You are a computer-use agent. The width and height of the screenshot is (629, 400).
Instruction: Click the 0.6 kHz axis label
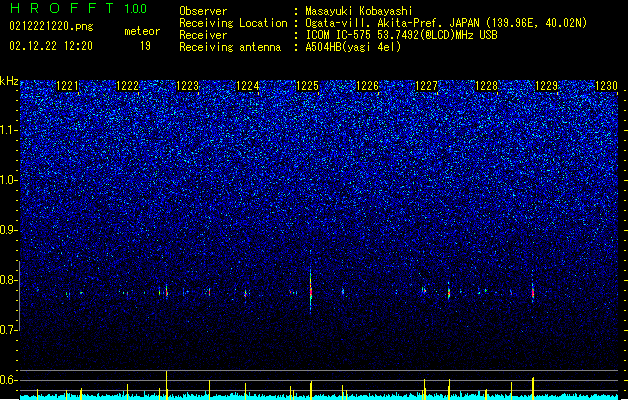pyautogui.click(x=8, y=380)
